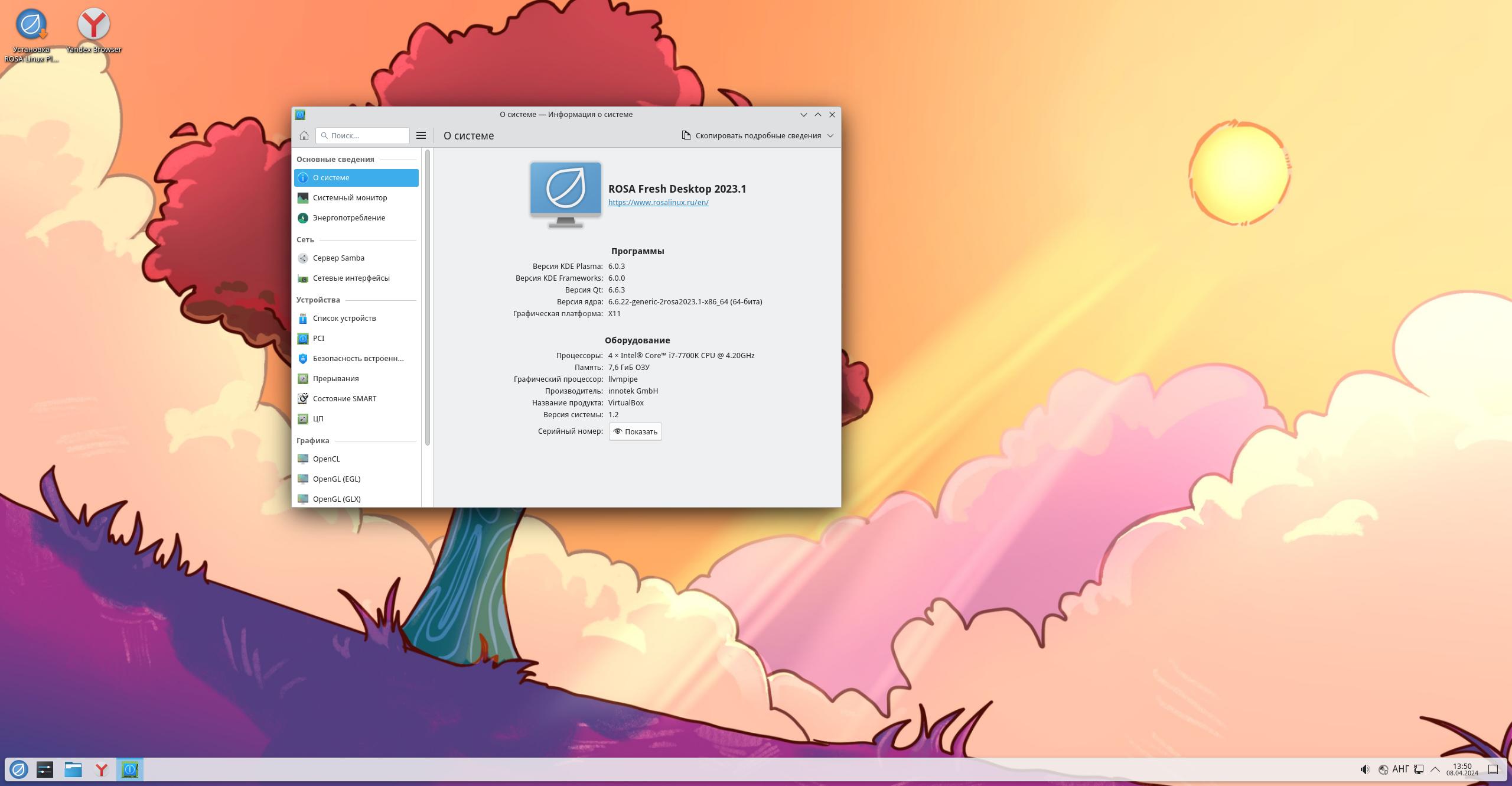The height and width of the screenshot is (786, 1512).
Task: Toggle the АНГ keyboard layout indicator
Action: tap(1400, 769)
